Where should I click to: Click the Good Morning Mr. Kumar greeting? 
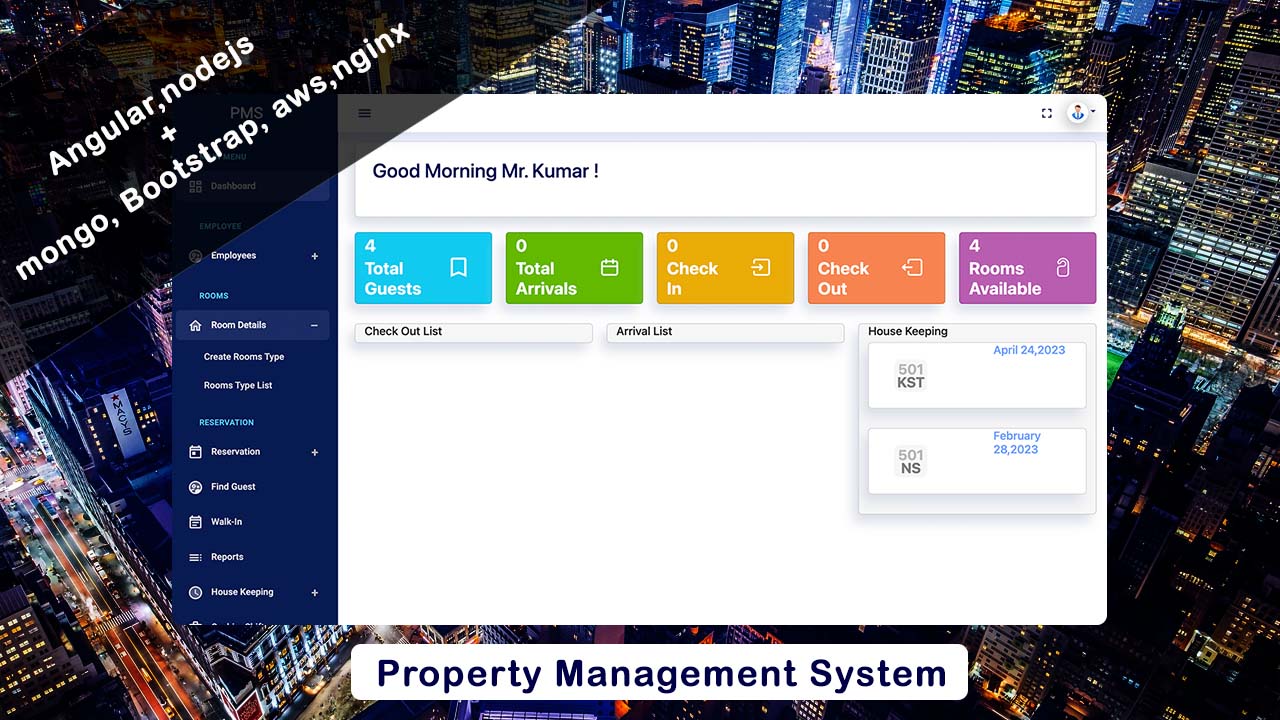(485, 171)
